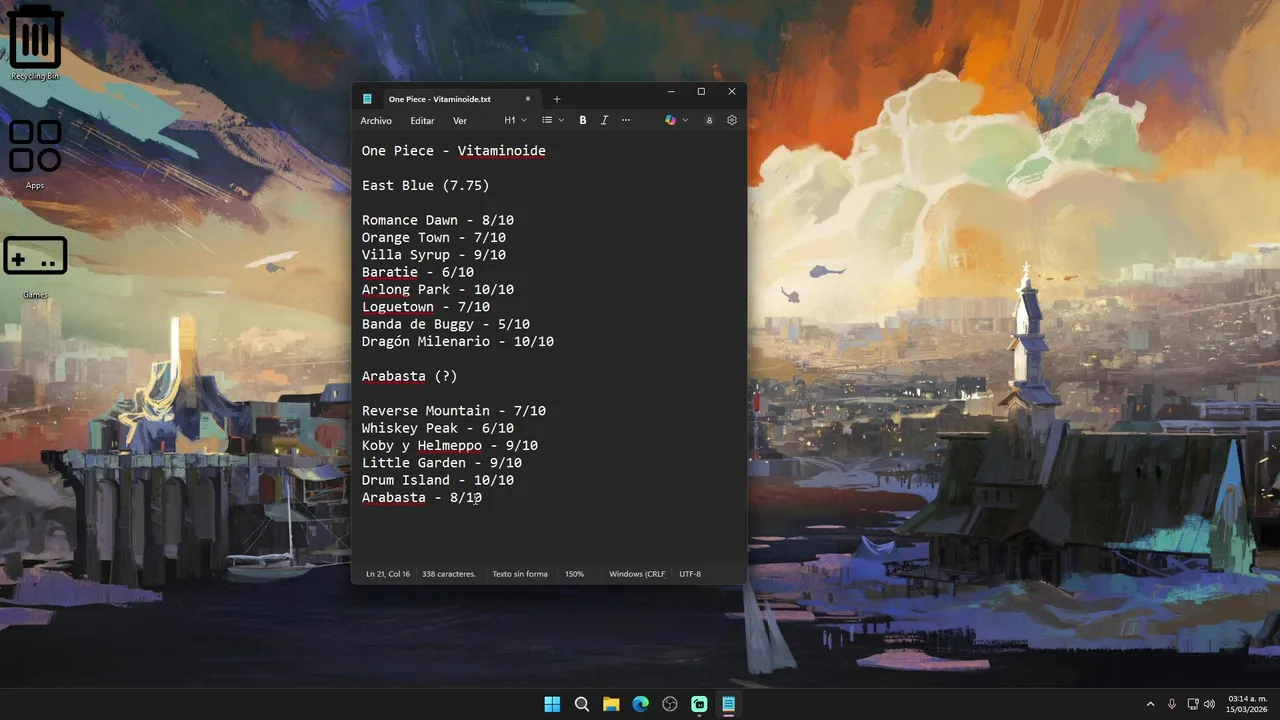Viewport: 1280px width, 720px height.
Task: Click the Orange Town - 7/10 line
Action: [x=434, y=238]
